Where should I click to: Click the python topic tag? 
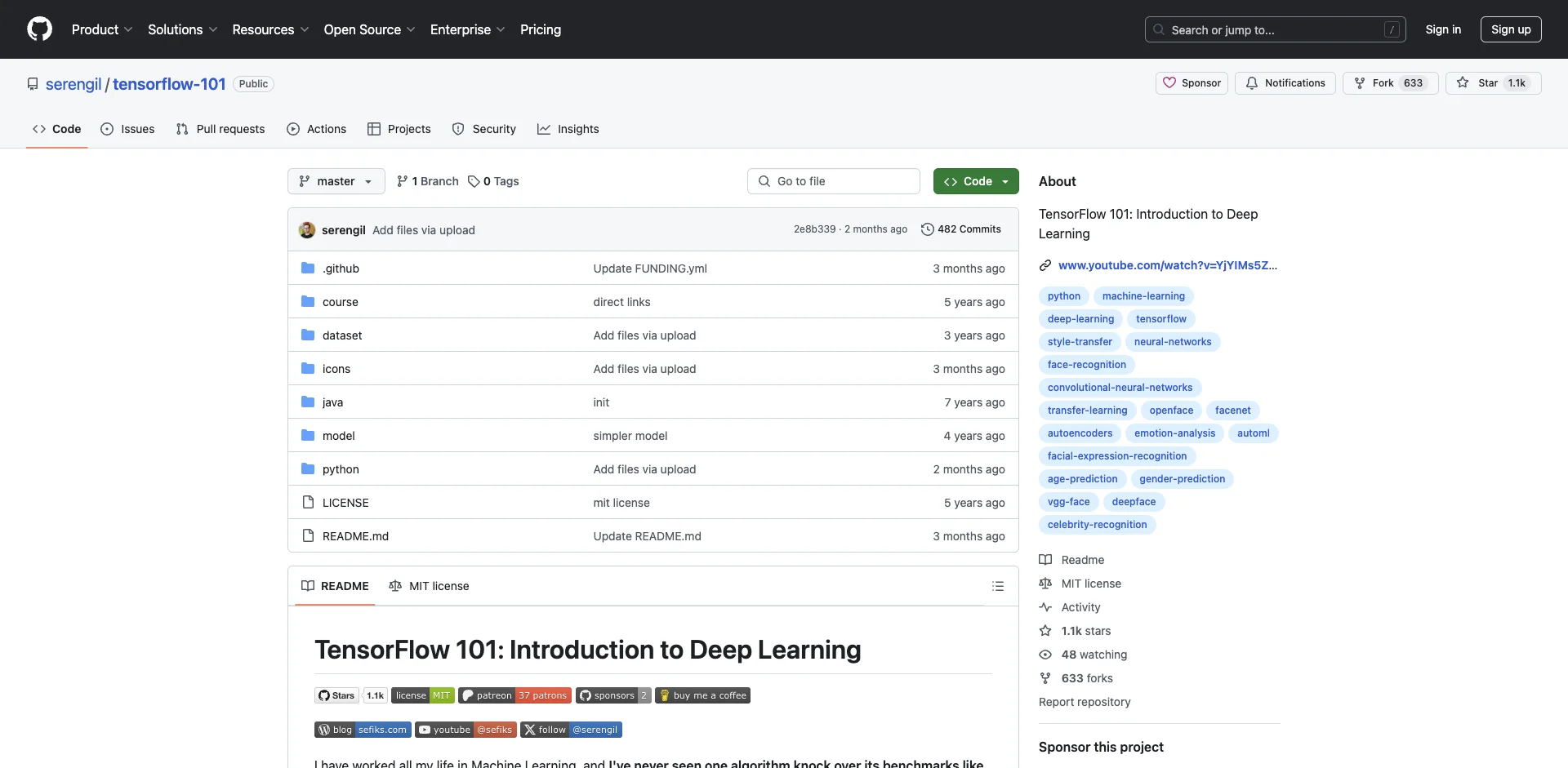pos(1064,296)
